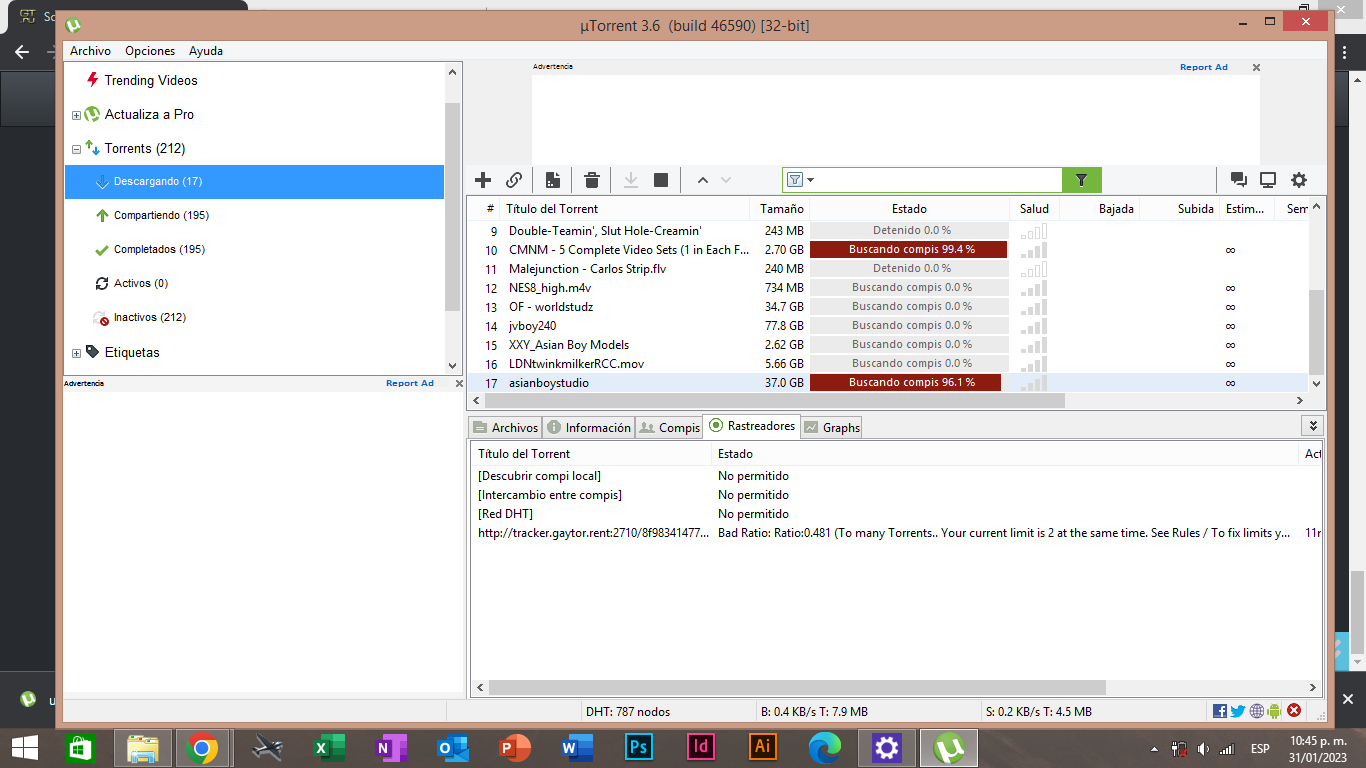Expand the Etiquetas tree node
The height and width of the screenshot is (768, 1366).
pos(76,353)
